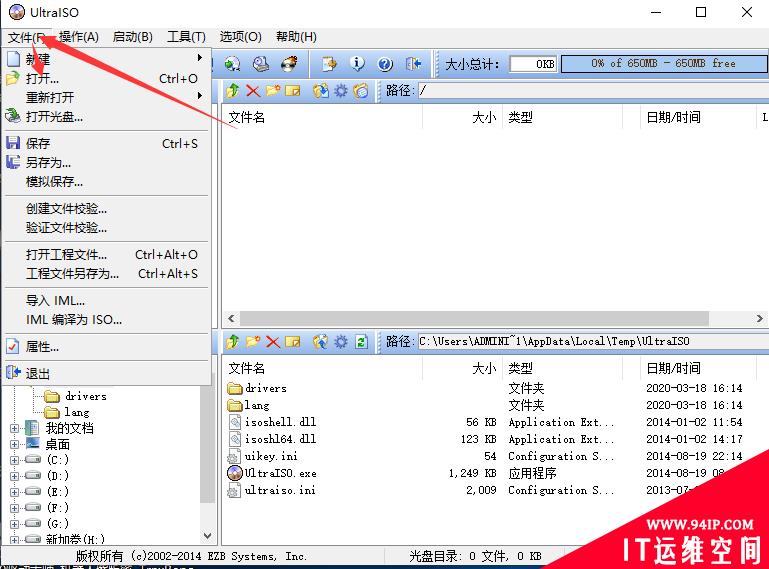Click the gear icon in local pane toolbar
769x569 pixels.
pos(340,341)
